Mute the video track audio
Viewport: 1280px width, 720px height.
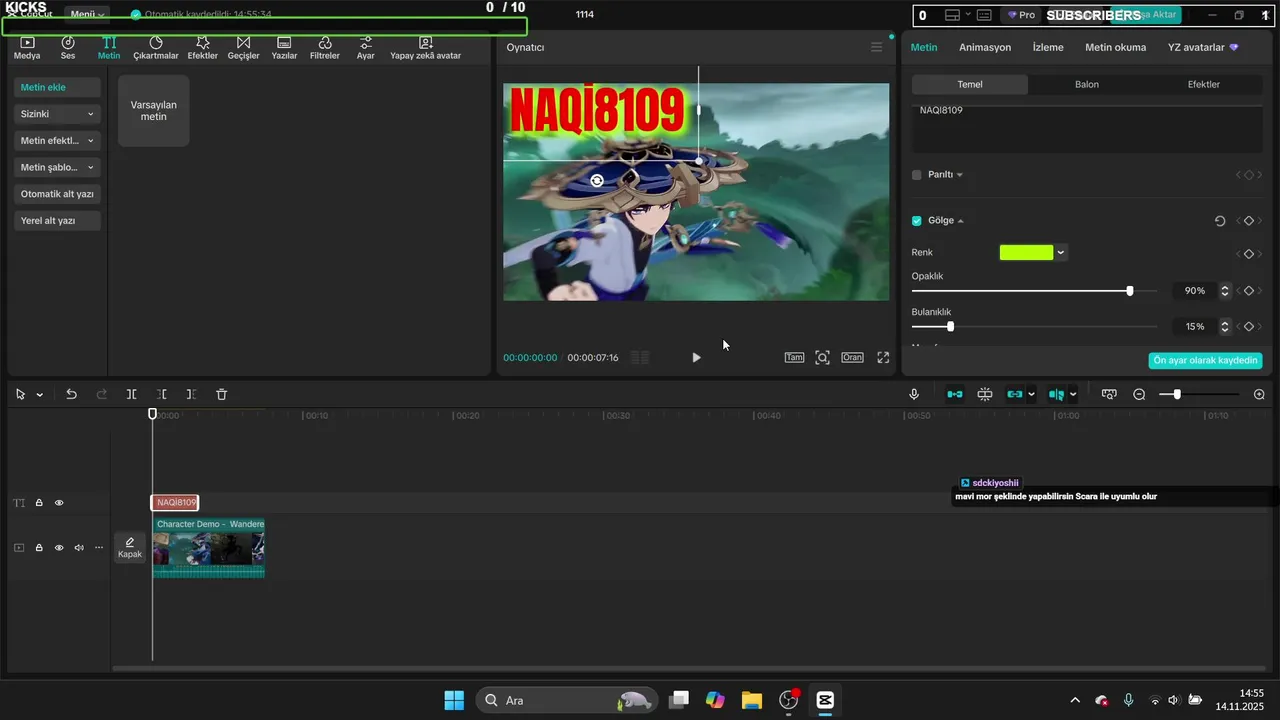coord(79,548)
